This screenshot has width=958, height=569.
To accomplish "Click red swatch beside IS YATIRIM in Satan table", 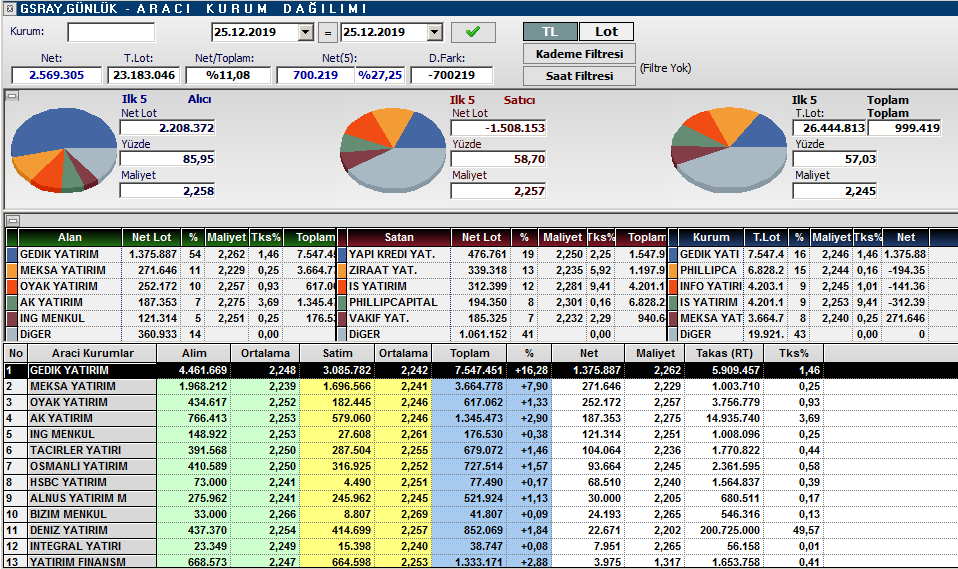I will (342, 286).
